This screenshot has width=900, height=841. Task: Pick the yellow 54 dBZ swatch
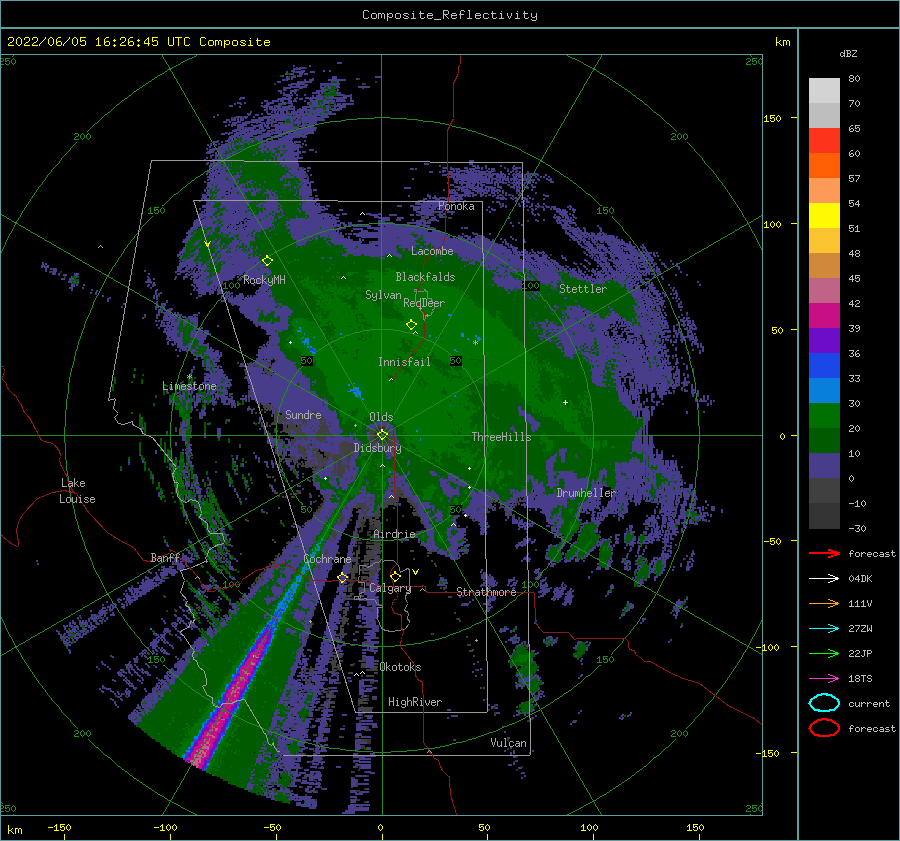824,215
